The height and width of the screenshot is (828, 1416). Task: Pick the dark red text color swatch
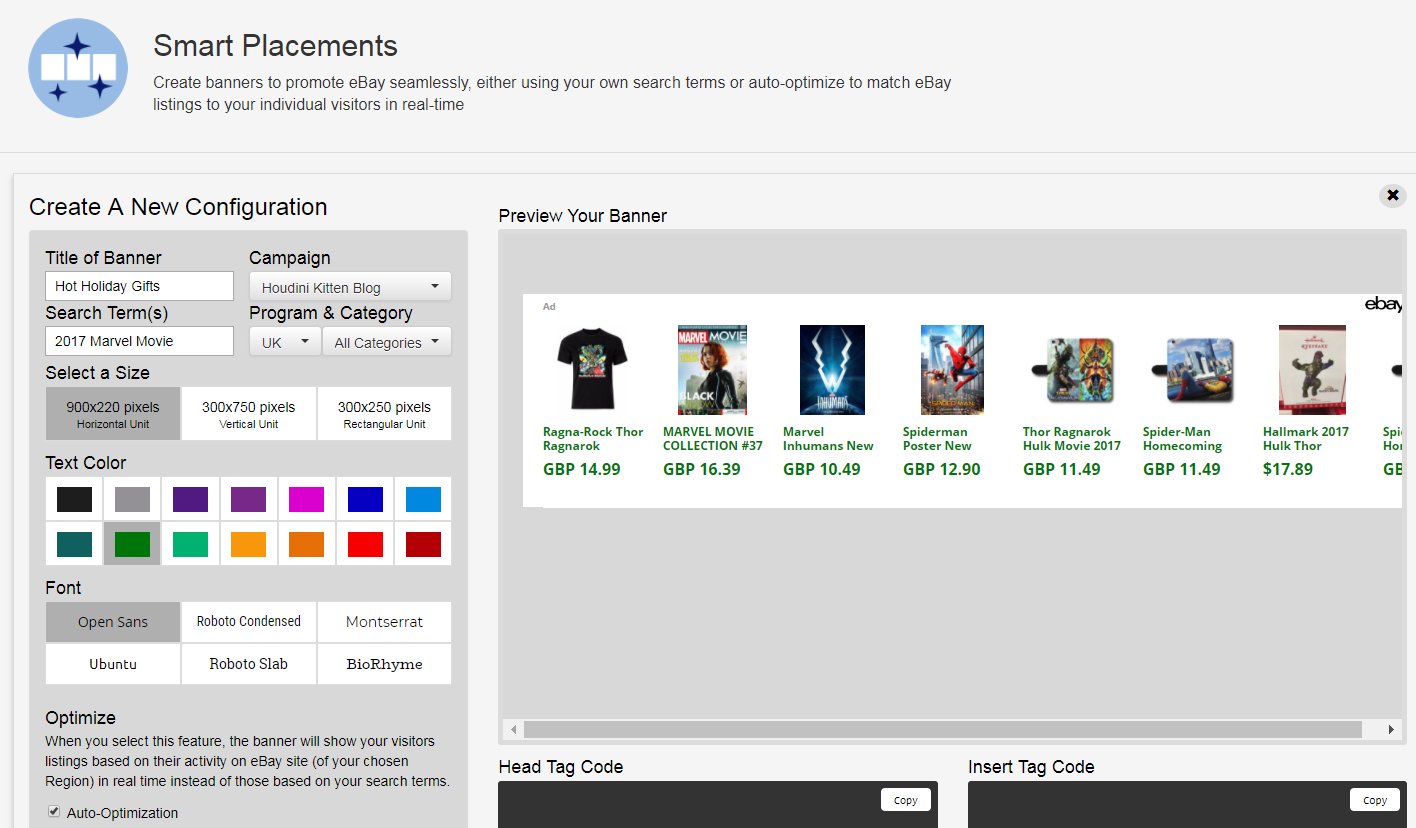coord(423,544)
